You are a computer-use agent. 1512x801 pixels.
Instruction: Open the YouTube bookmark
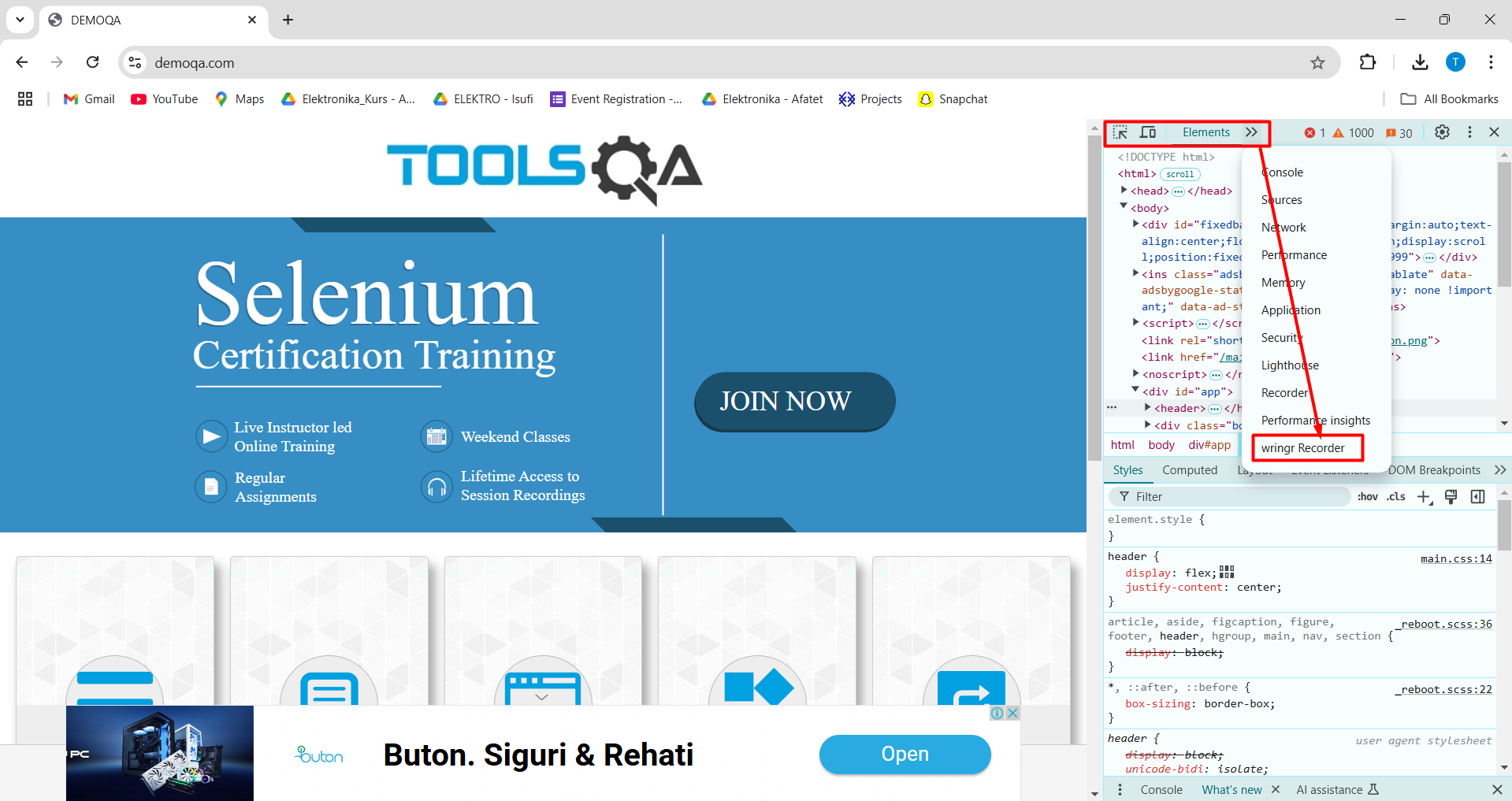[164, 99]
